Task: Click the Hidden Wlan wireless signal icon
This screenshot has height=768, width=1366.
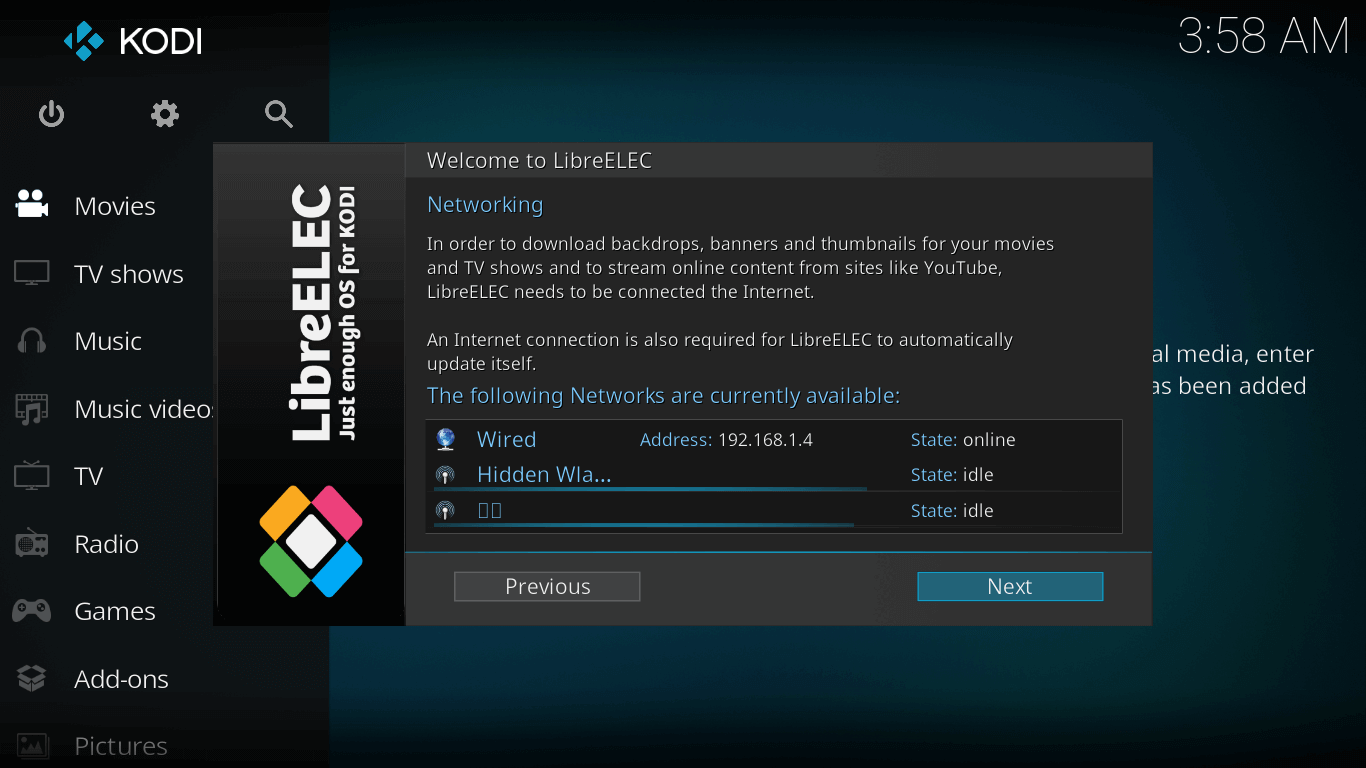Action: [x=446, y=475]
